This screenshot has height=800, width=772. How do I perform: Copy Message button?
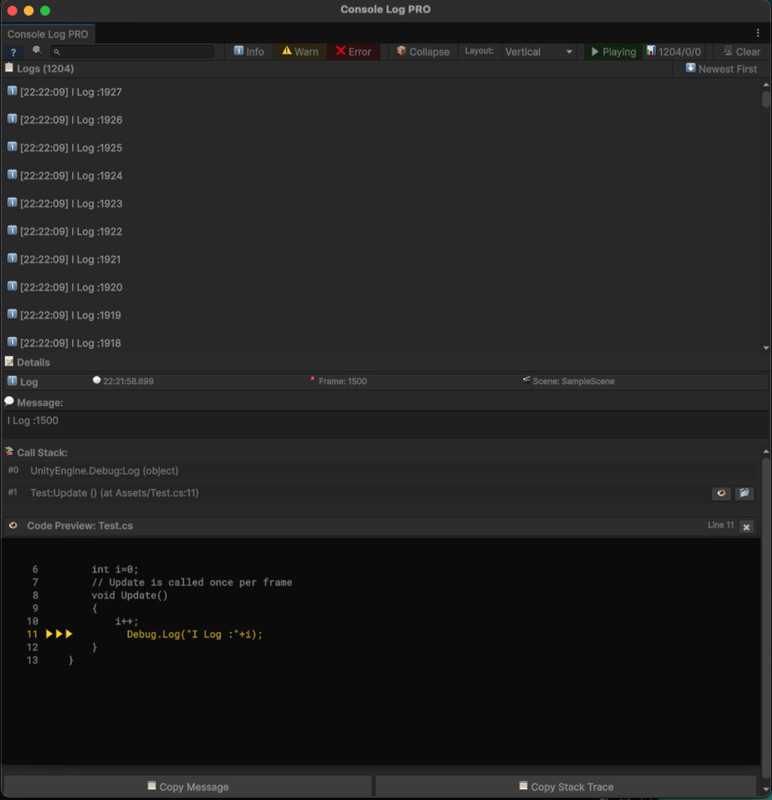(188, 787)
